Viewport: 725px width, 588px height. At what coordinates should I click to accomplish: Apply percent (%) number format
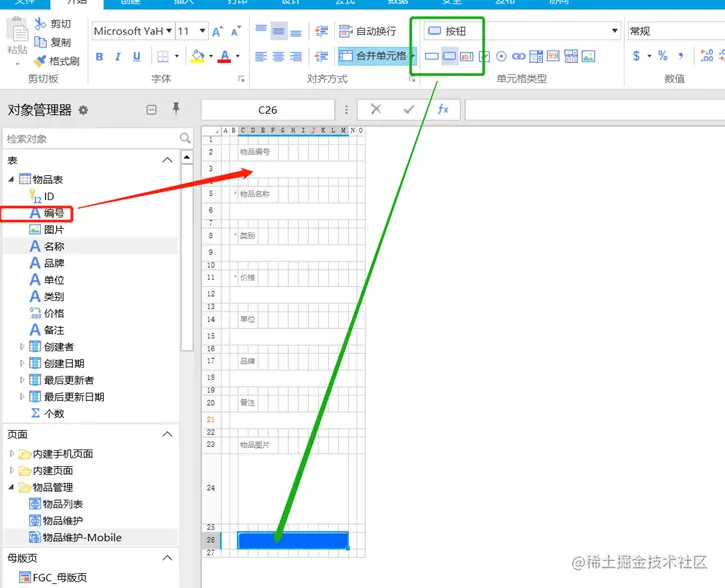point(663,56)
